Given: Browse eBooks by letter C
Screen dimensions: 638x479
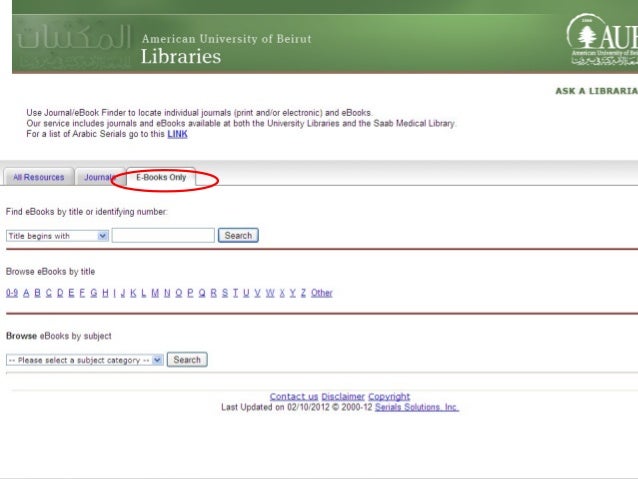Looking at the screenshot, I should [49, 293].
